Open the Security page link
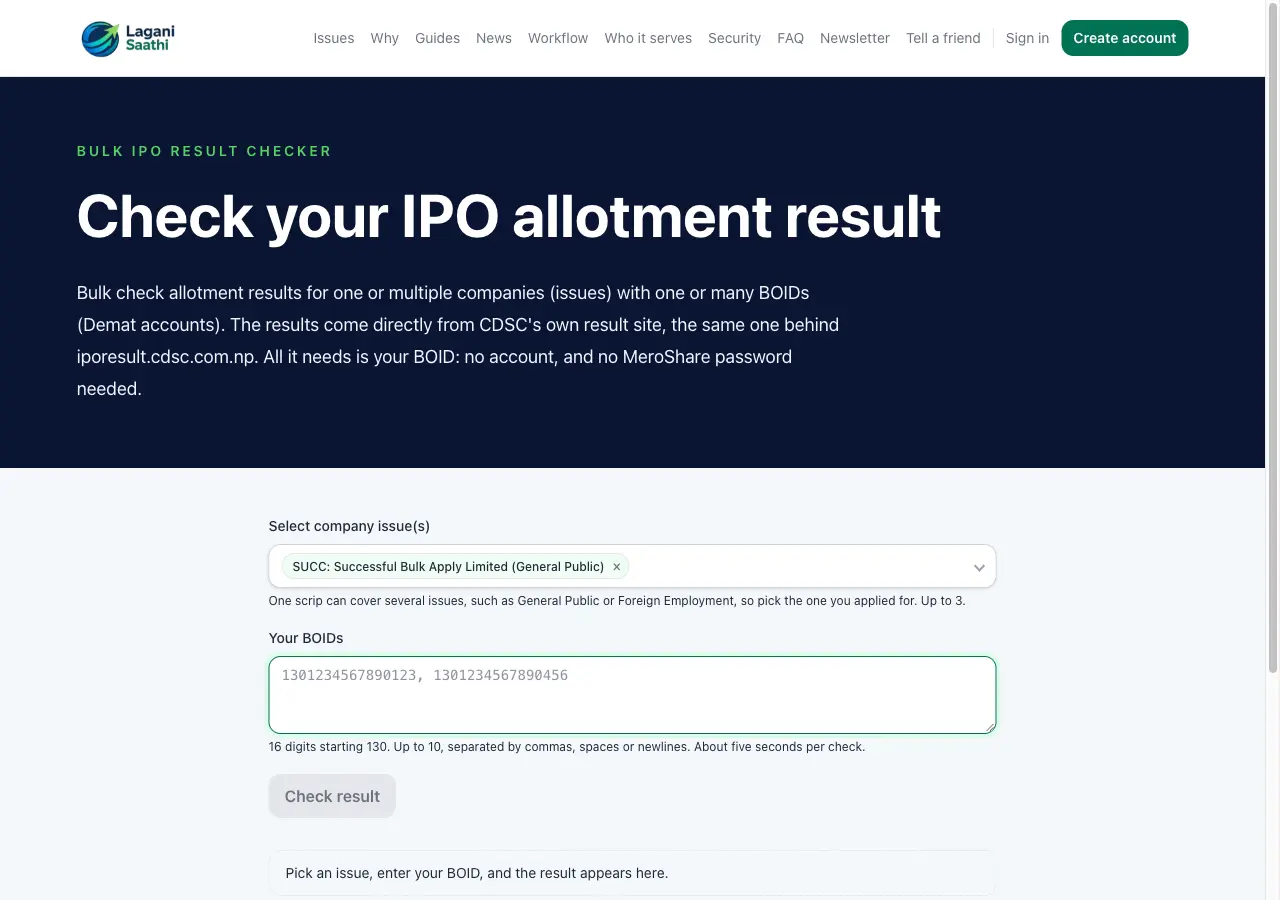 tap(735, 38)
